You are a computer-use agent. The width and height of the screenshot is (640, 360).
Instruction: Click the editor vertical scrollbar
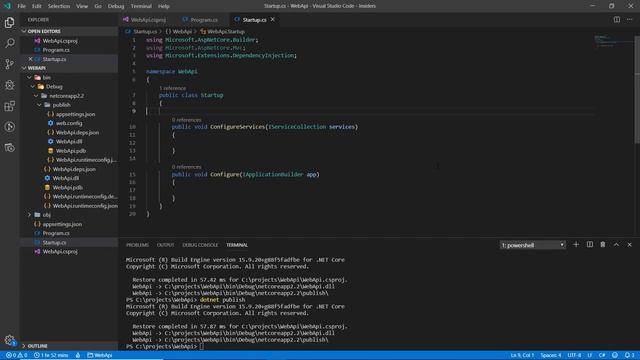pos(637,90)
